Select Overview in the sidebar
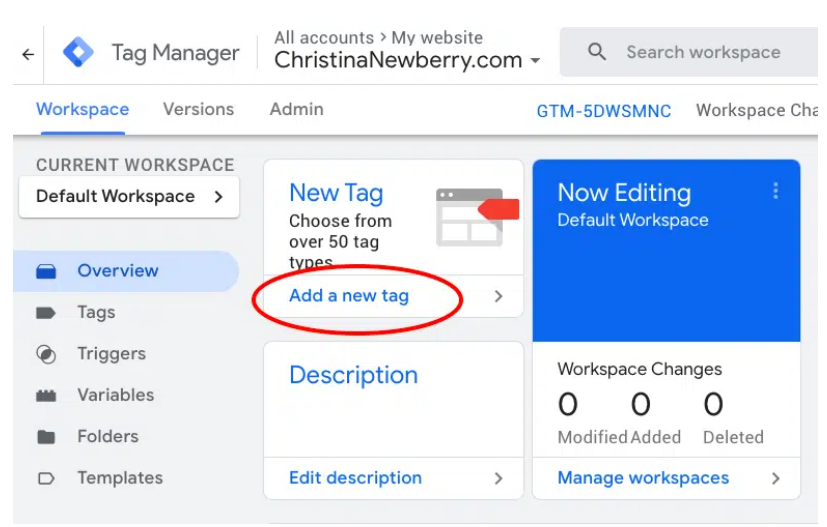Screen dimensions: 827x527 [126, 271]
